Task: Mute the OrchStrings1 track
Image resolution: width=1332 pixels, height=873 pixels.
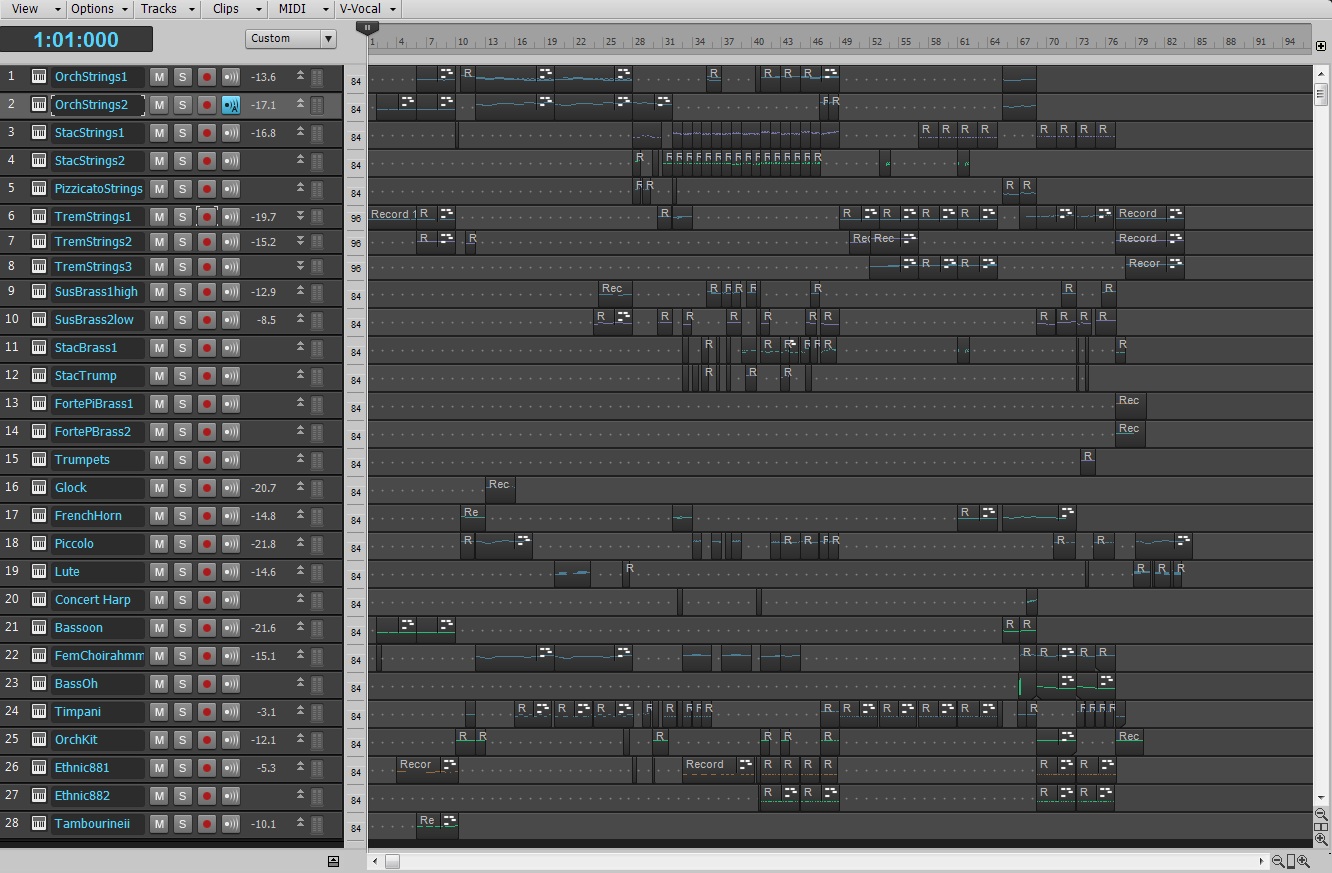Action: [159, 77]
